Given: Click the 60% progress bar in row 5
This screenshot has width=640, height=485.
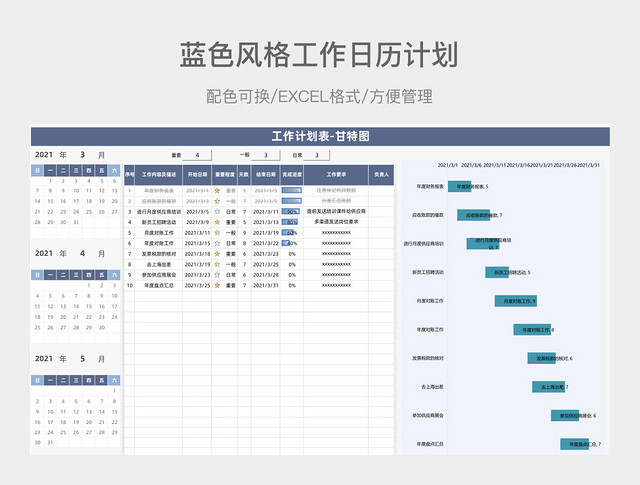Looking at the screenshot, I should pyautogui.click(x=288, y=233).
